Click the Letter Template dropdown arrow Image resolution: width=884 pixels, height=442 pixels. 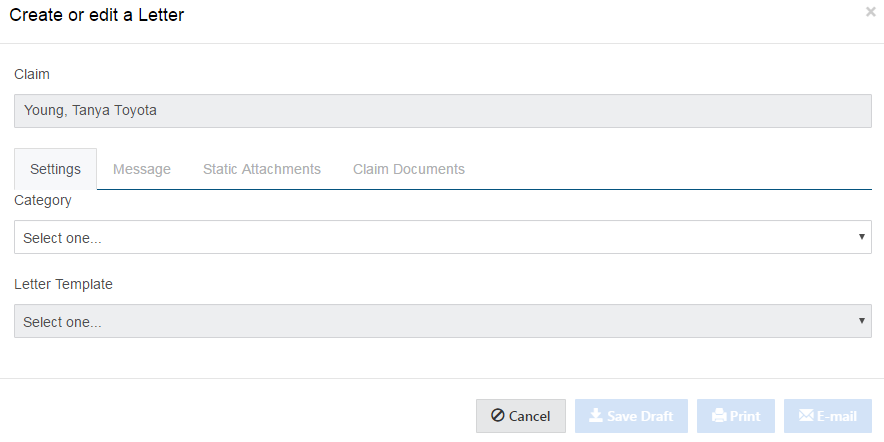[x=861, y=321]
